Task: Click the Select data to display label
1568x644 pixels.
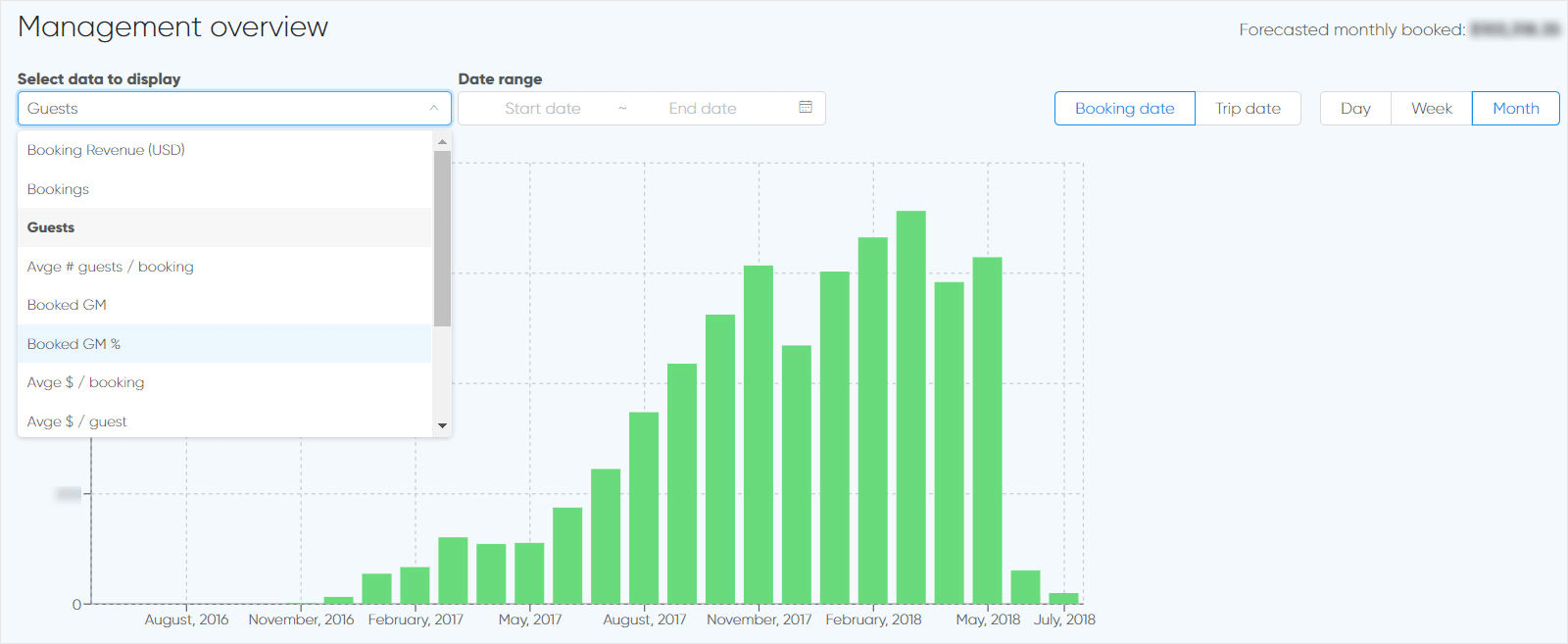Action: pyautogui.click(x=99, y=78)
